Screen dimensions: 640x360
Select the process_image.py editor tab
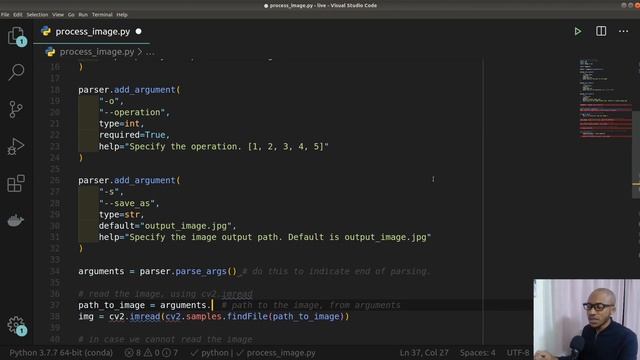pyautogui.click(x=92, y=31)
